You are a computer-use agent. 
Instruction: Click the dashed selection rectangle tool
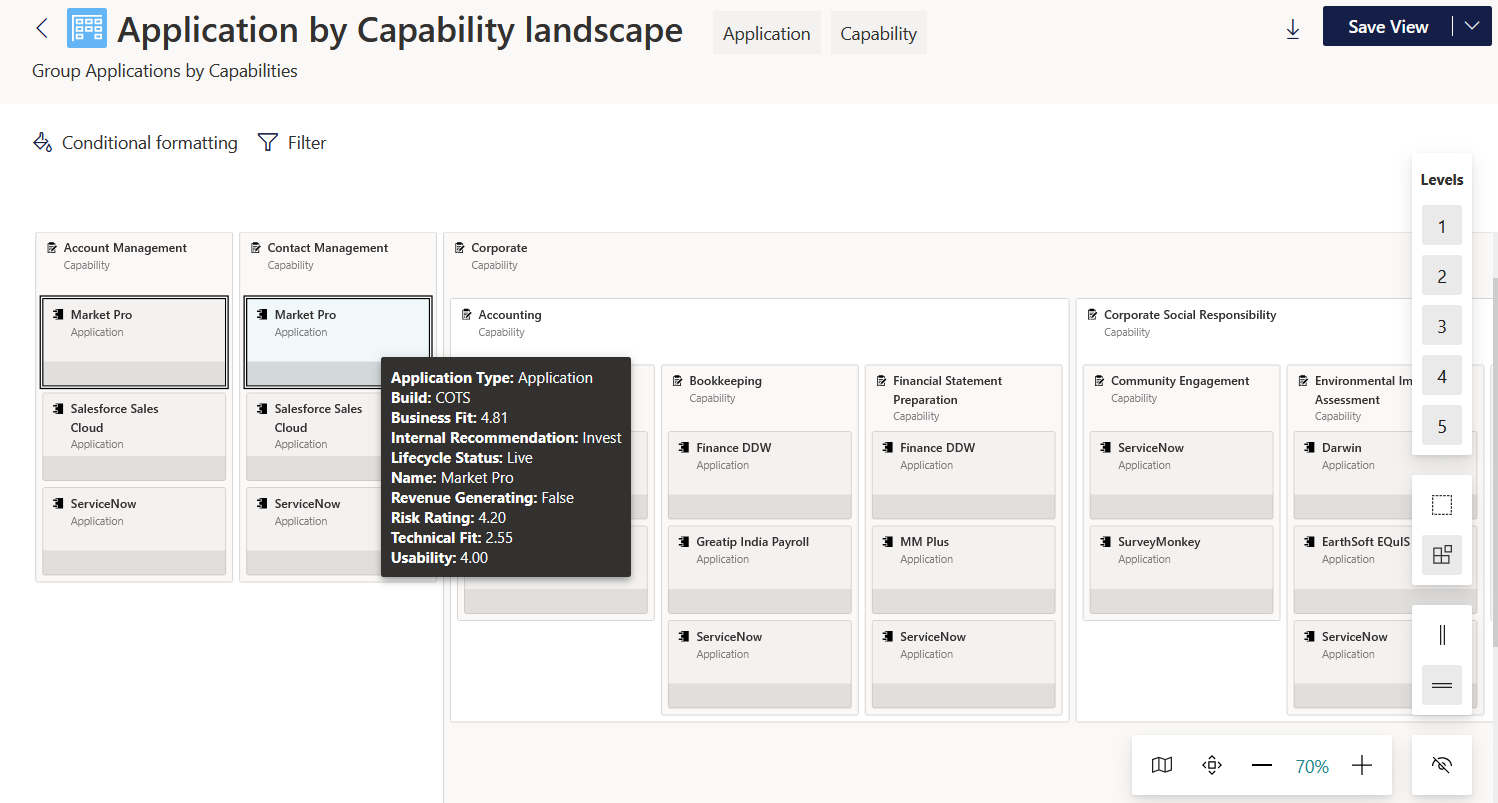[1442, 505]
